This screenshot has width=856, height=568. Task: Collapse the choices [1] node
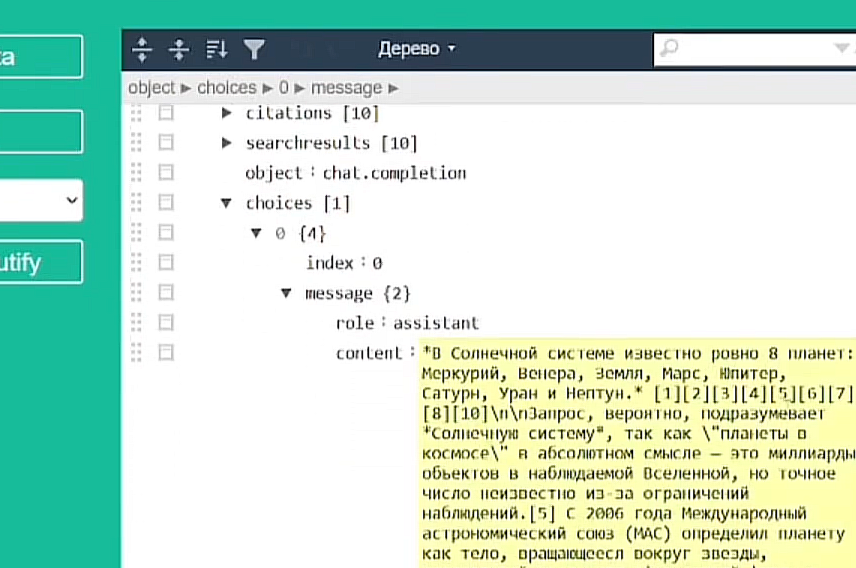pos(227,203)
